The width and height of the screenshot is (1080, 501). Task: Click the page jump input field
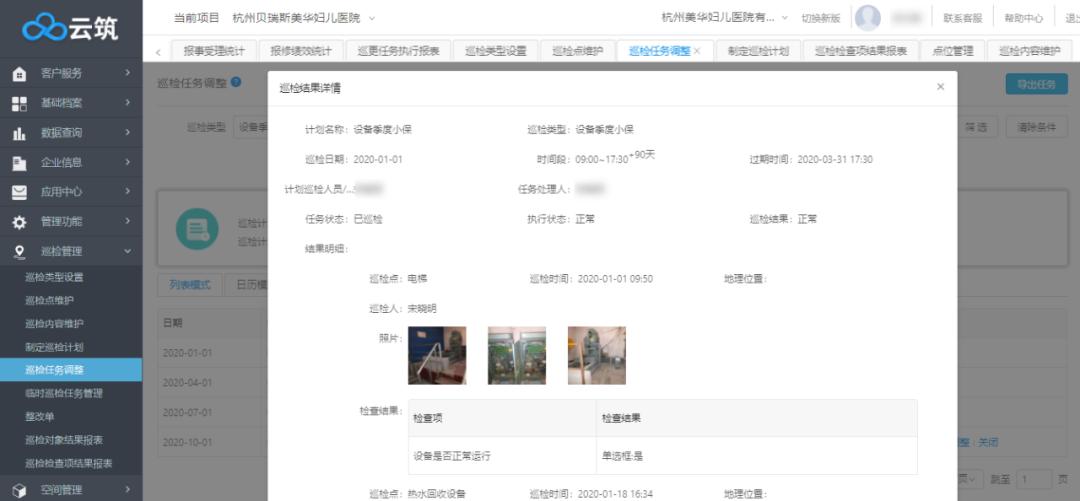1034,479
